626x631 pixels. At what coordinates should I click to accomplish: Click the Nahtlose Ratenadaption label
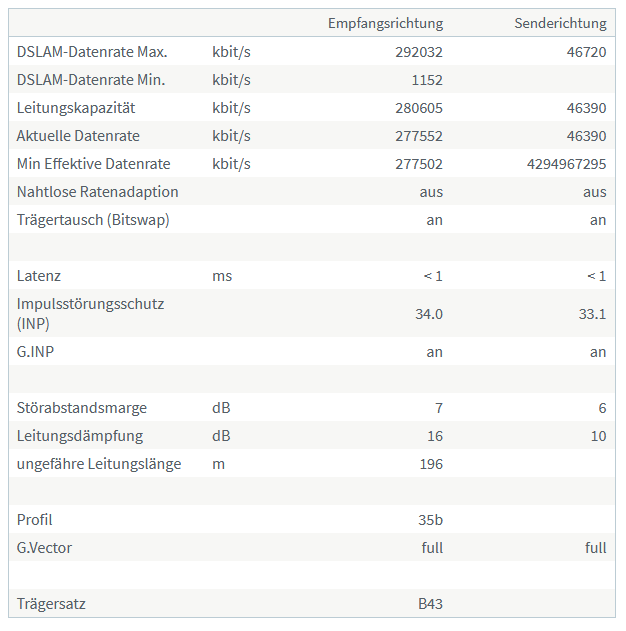click(x=97, y=192)
